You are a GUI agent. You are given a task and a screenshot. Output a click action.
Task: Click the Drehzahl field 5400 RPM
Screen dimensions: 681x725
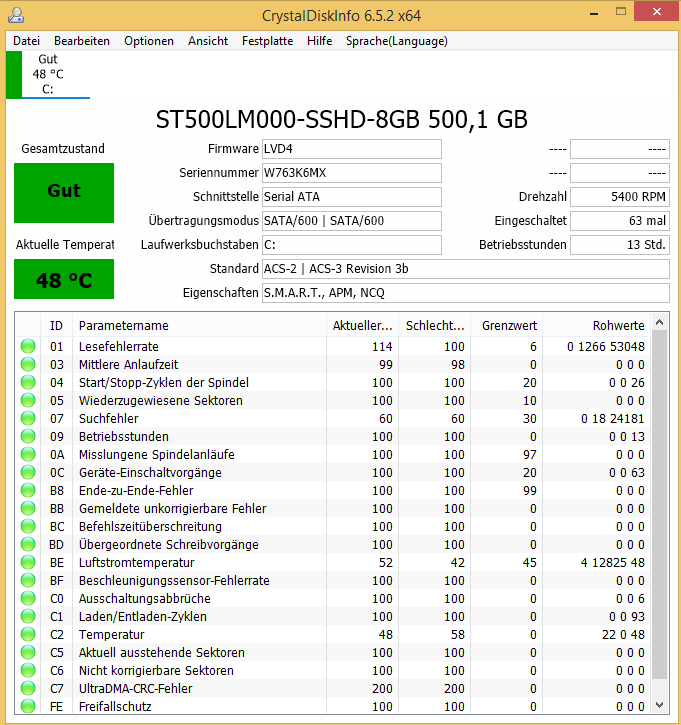[620, 197]
